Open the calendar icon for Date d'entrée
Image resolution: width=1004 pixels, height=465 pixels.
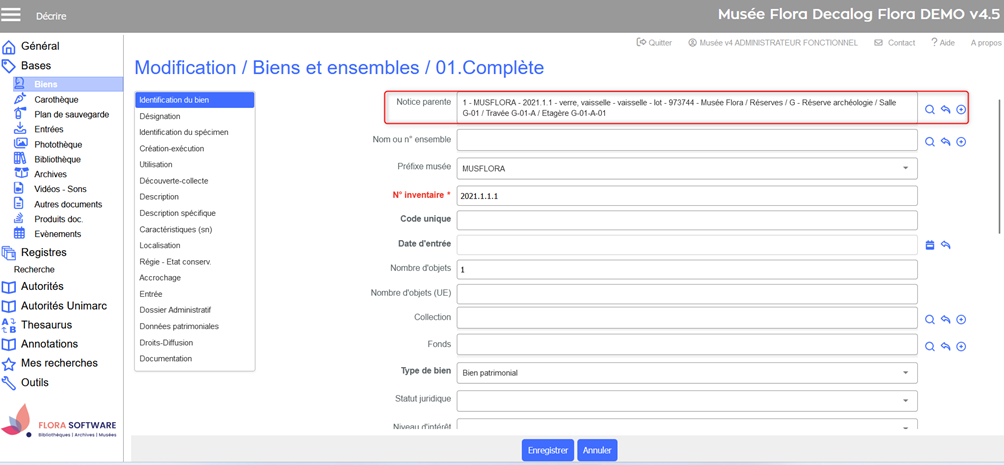[929, 245]
